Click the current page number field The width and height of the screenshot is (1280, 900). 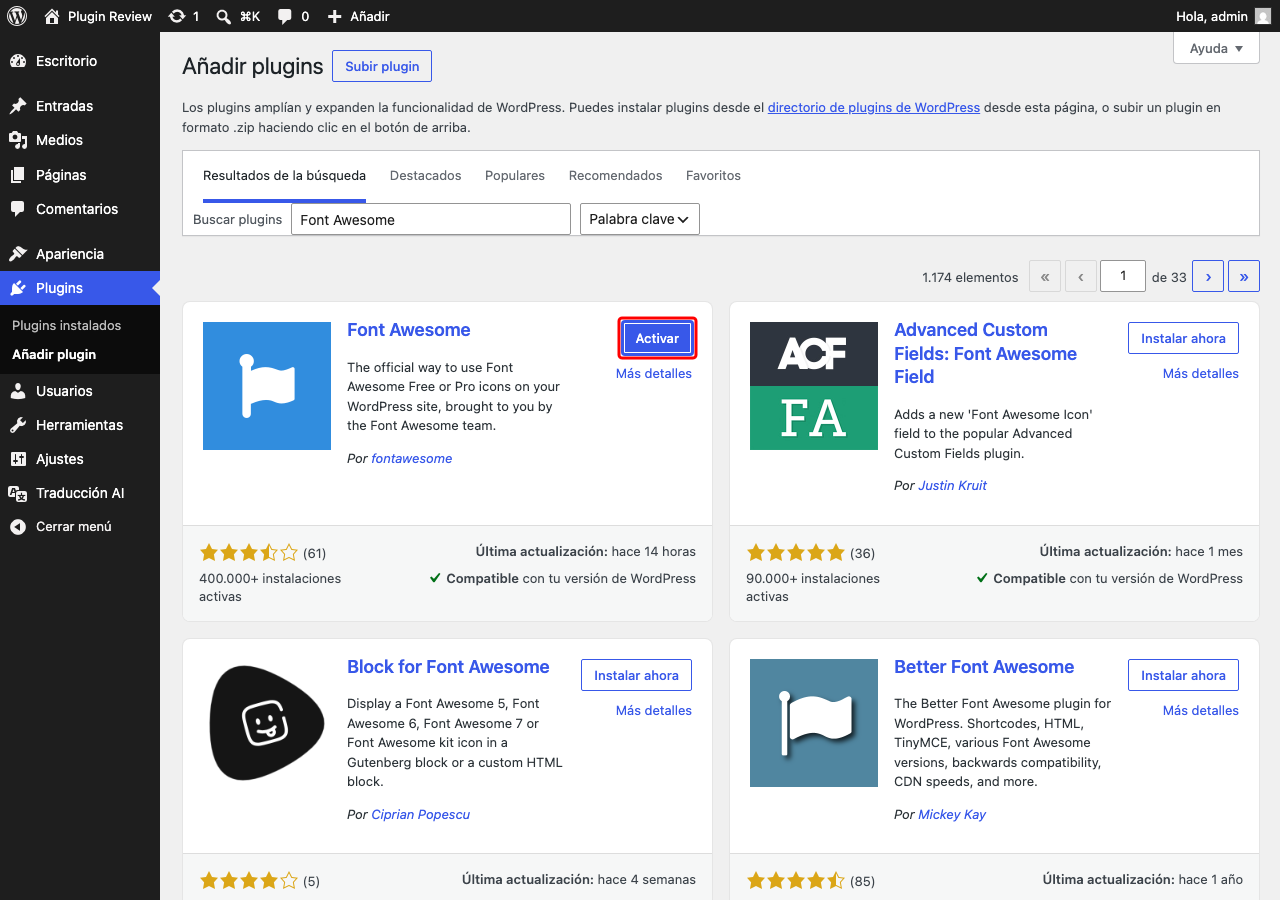pos(1123,276)
